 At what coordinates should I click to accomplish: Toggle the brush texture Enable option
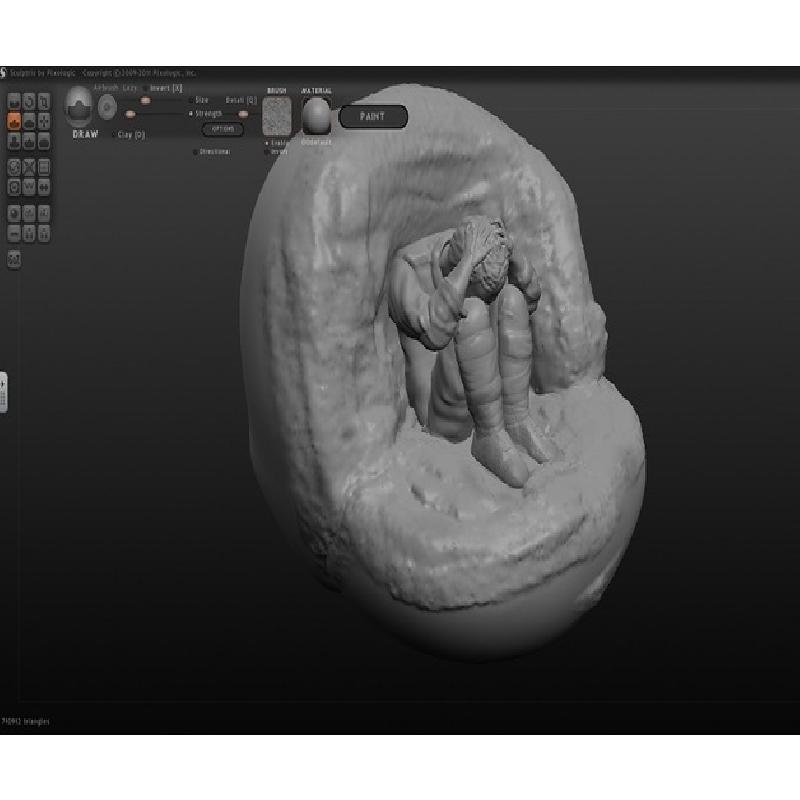[267, 143]
